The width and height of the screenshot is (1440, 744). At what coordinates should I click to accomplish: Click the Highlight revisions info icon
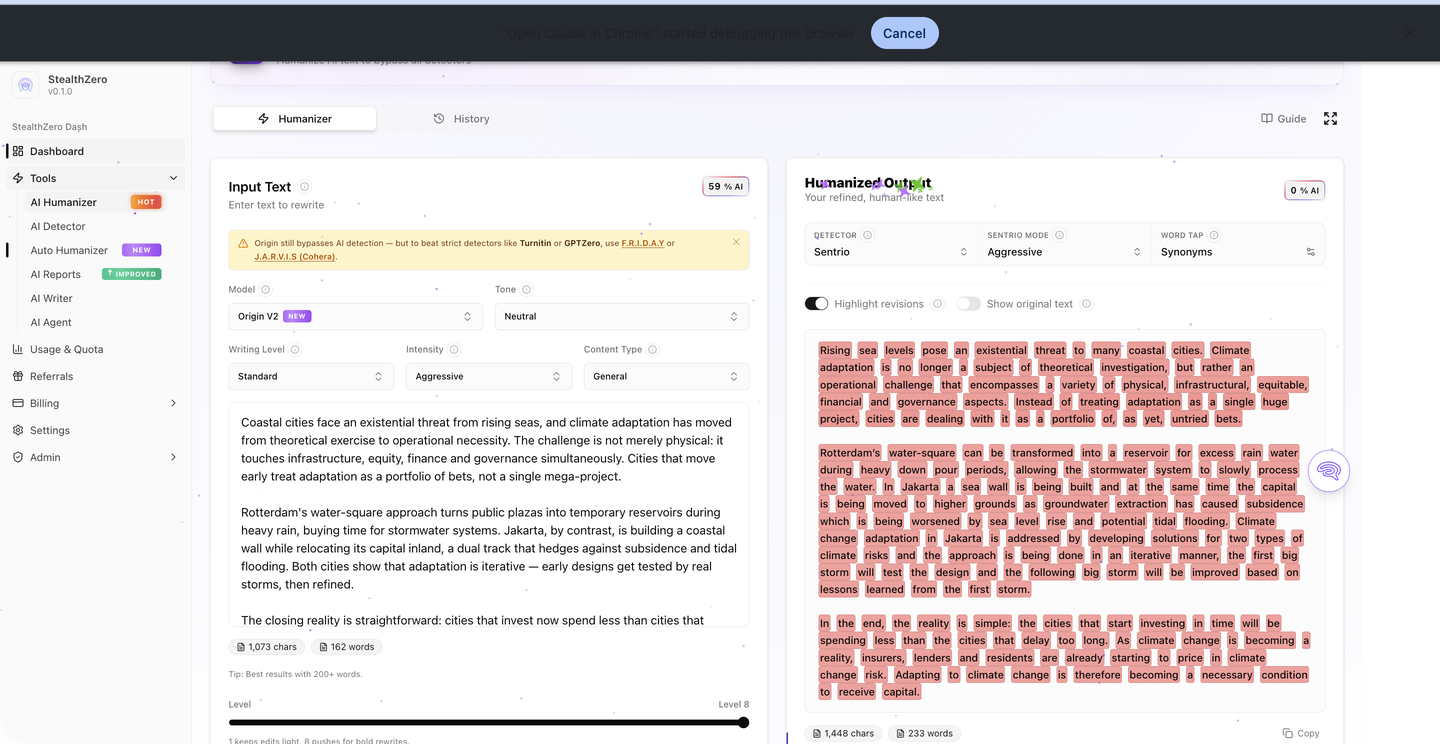[x=937, y=304]
